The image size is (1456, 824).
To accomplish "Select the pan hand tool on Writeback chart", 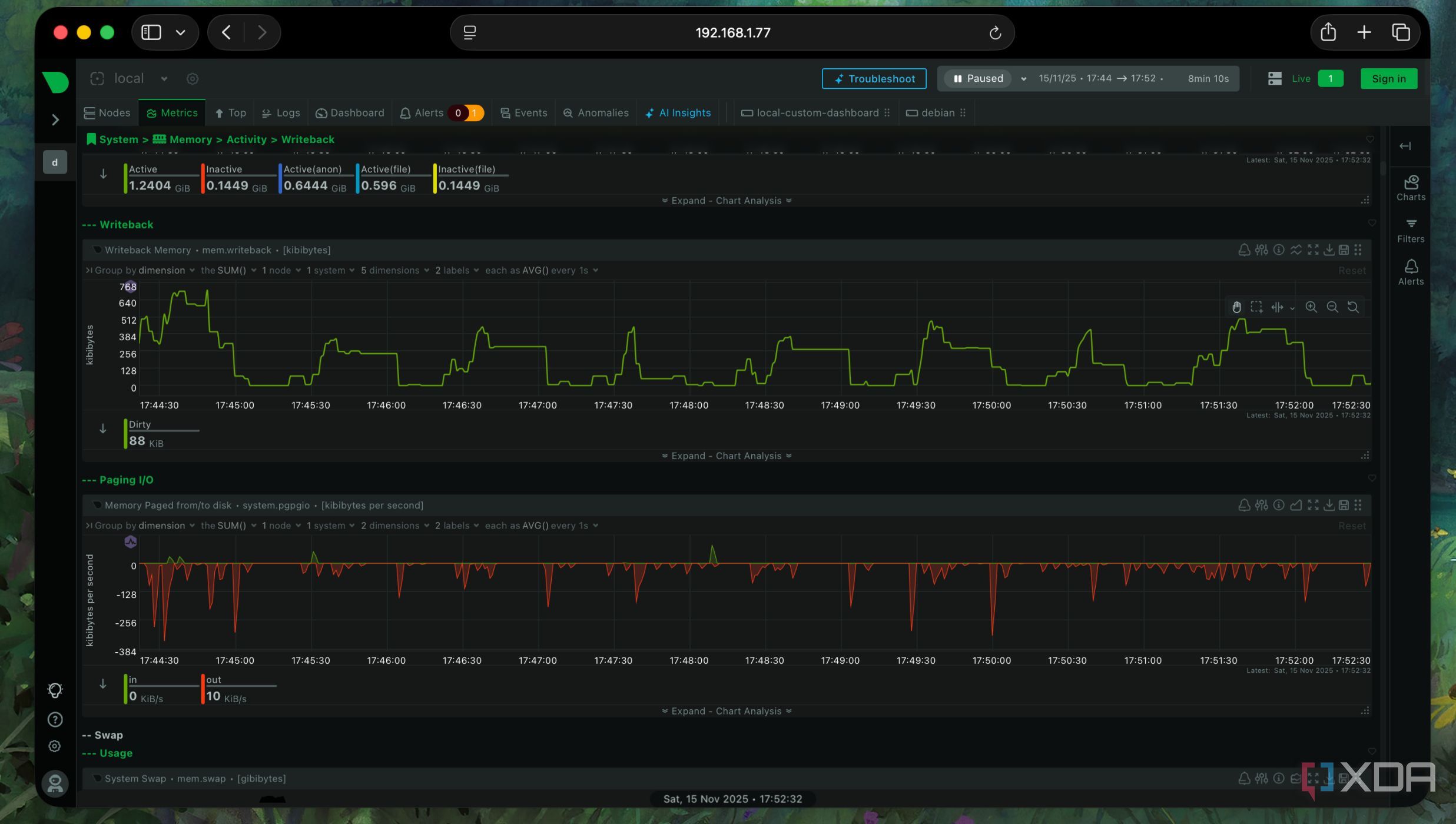I will [x=1236, y=307].
